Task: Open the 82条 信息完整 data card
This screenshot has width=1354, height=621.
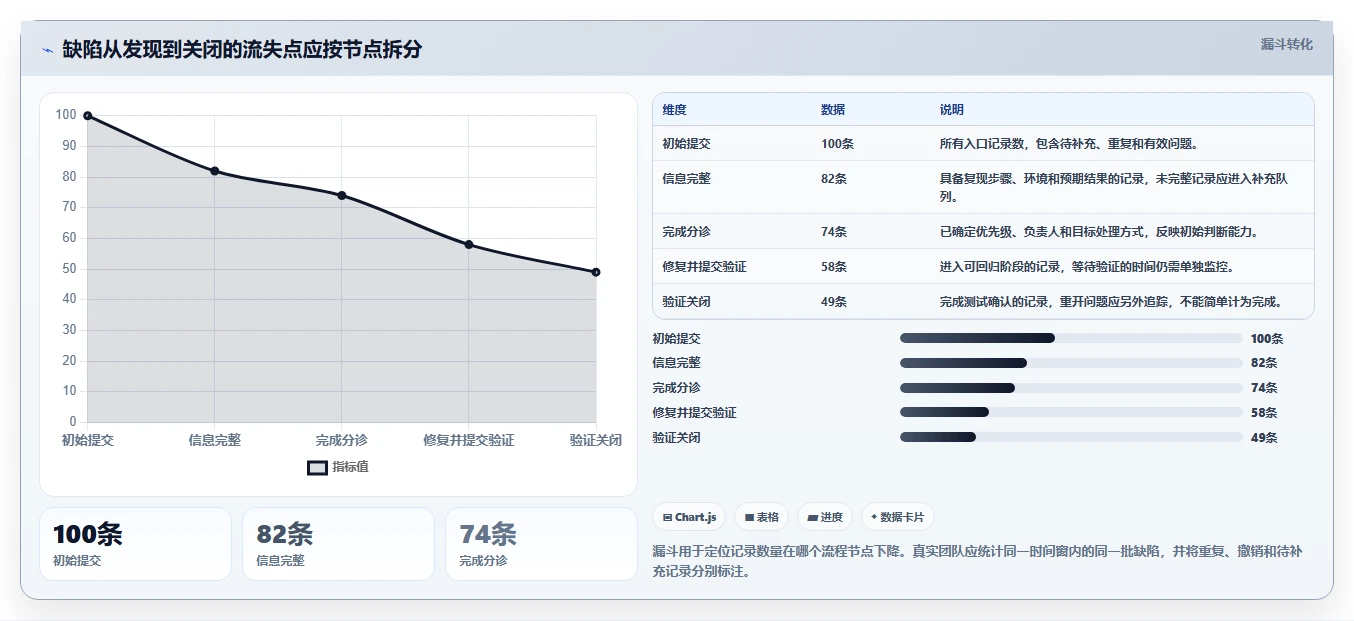Action: (338, 544)
